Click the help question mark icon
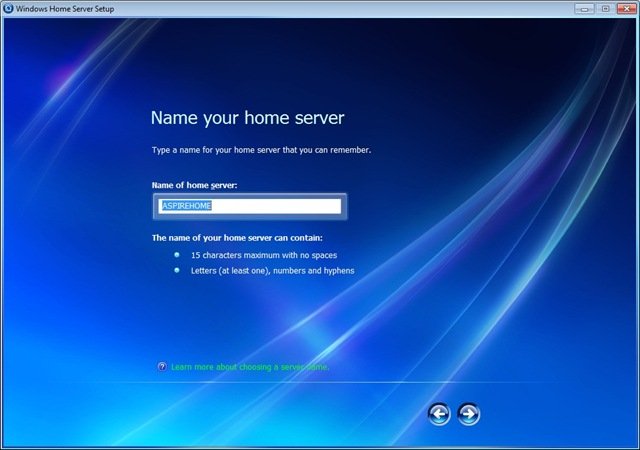 coord(162,366)
